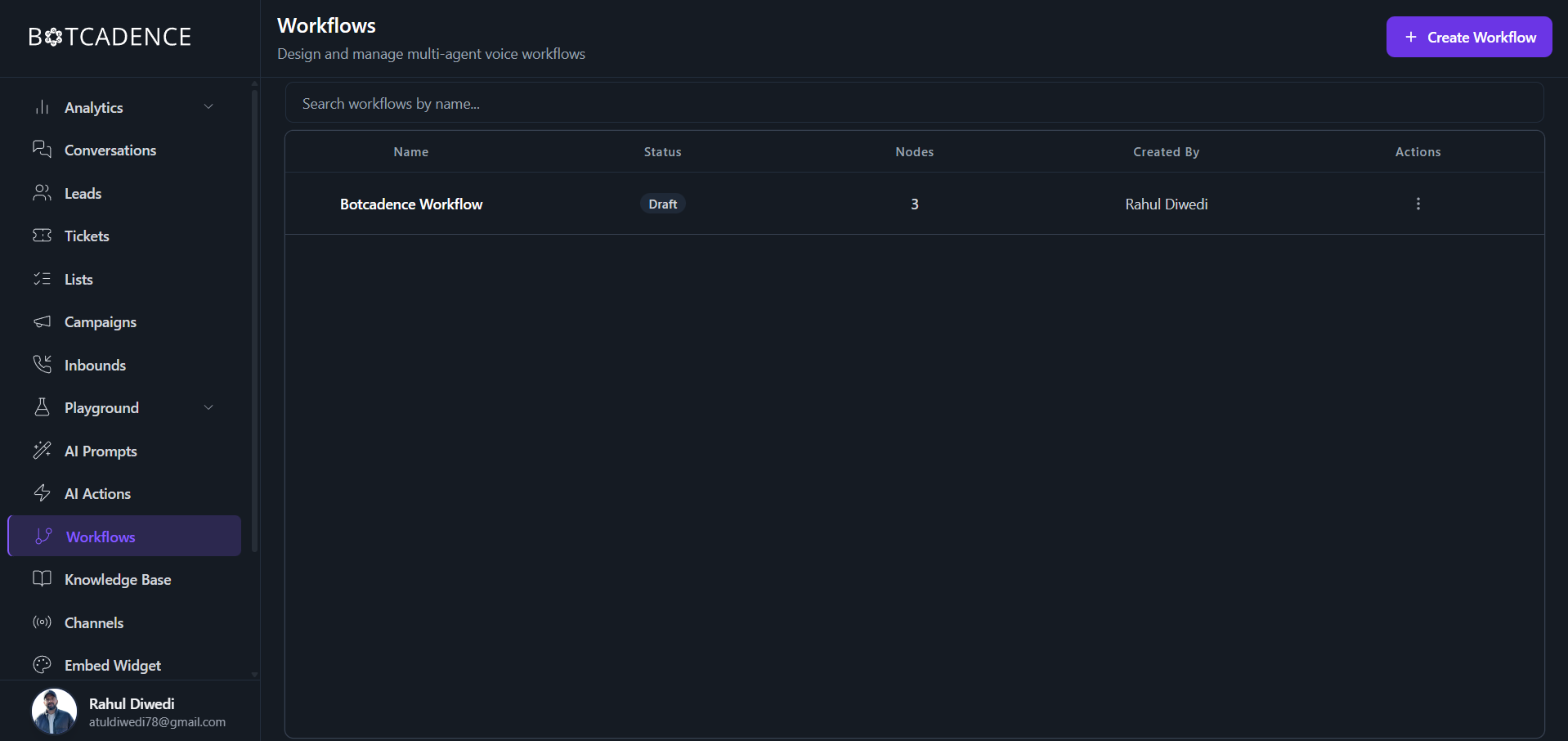Open Campaigns using the megaphone icon
Viewport: 1568px width, 741px height.
(x=43, y=321)
